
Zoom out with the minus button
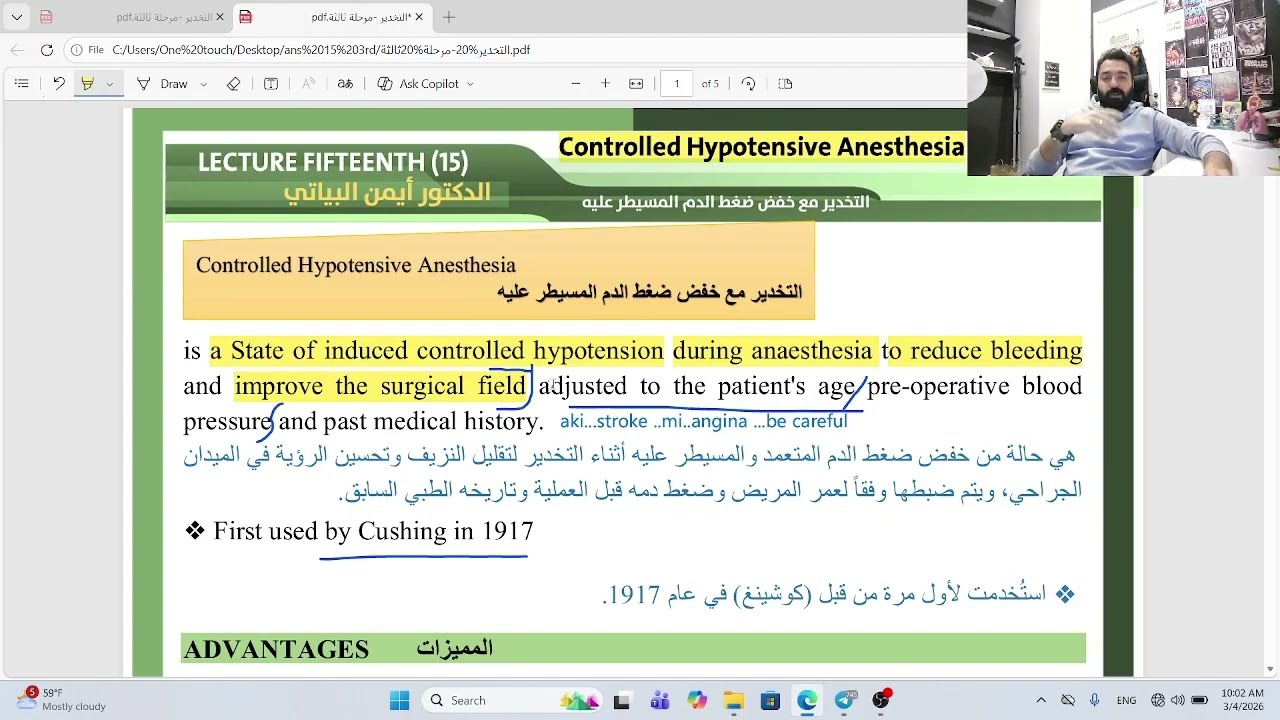point(576,84)
